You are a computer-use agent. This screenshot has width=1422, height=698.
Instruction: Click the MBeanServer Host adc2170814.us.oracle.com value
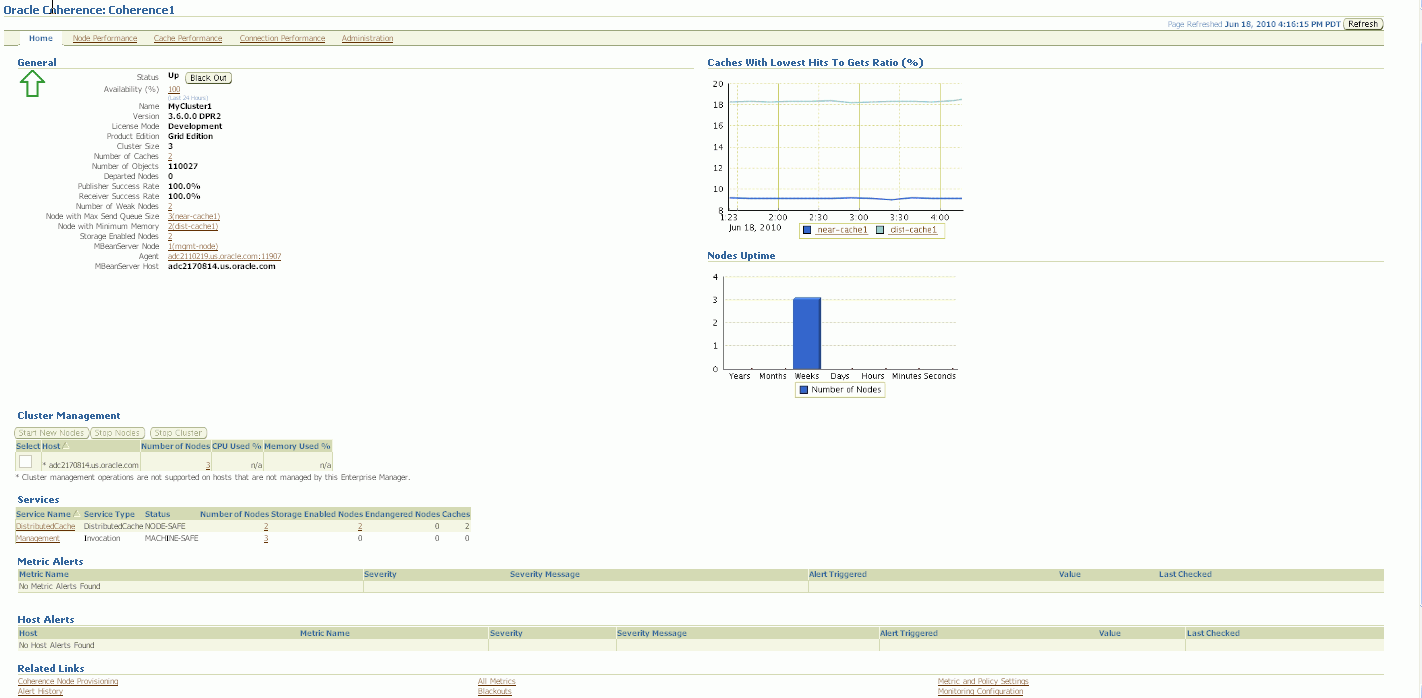(221, 267)
